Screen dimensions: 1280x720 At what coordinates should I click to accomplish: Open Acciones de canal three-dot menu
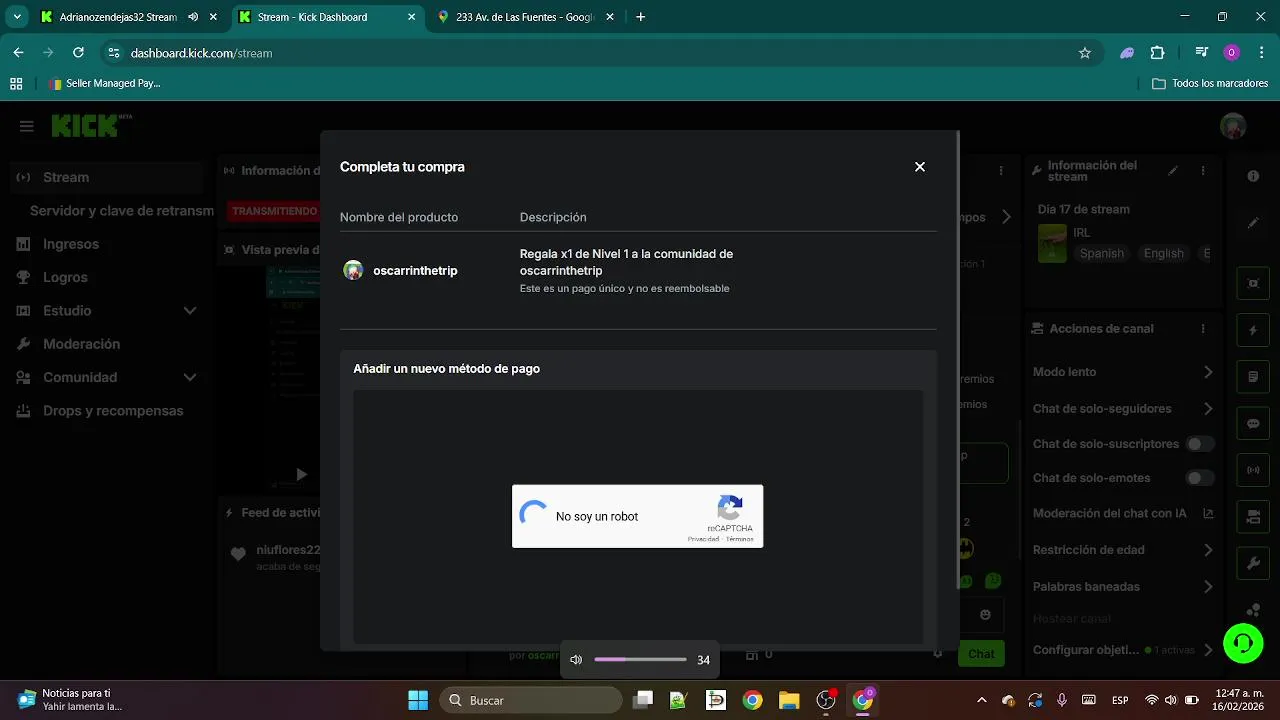pyautogui.click(x=1203, y=329)
